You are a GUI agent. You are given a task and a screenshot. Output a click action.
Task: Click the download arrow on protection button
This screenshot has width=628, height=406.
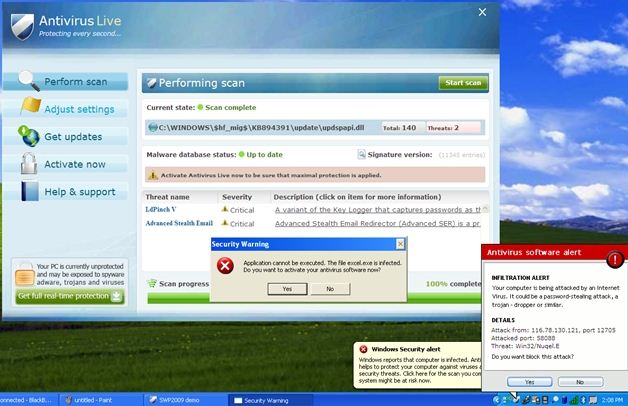[x=116, y=296]
